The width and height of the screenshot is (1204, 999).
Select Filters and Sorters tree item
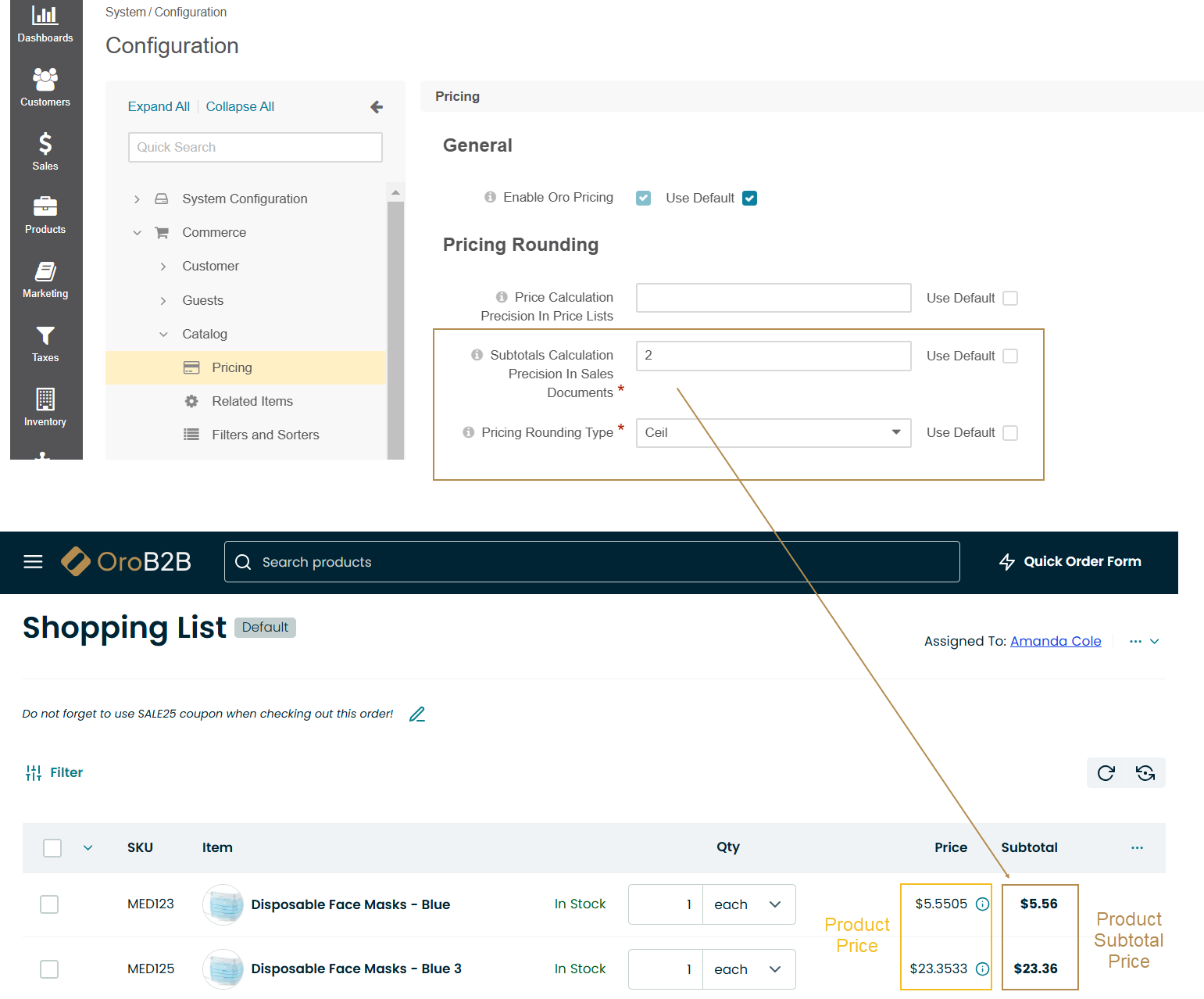pos(265,435)
